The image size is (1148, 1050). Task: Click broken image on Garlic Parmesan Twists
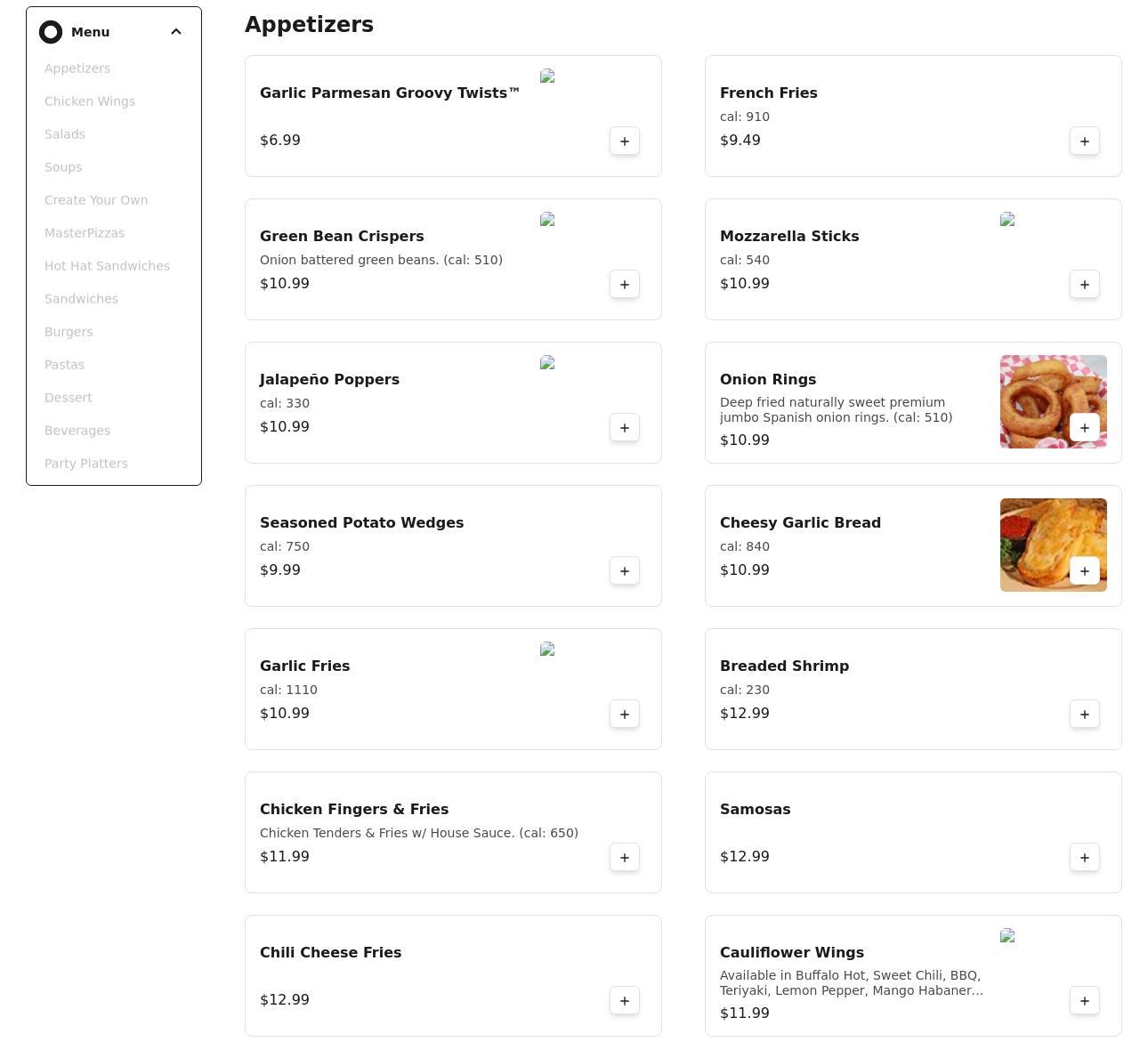547,77
